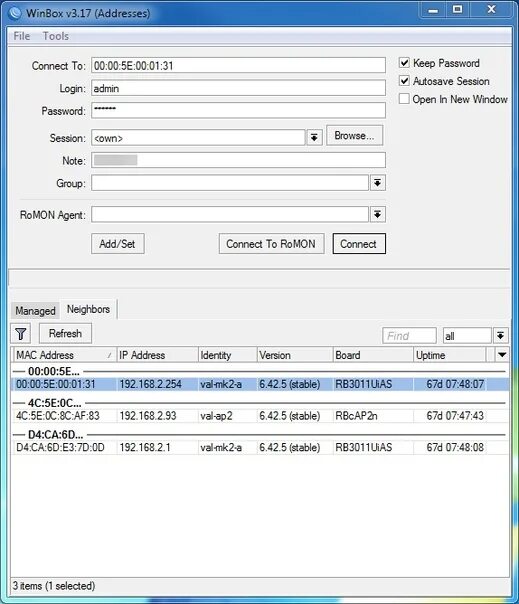Sort by IP Address column header

[157, 355]
